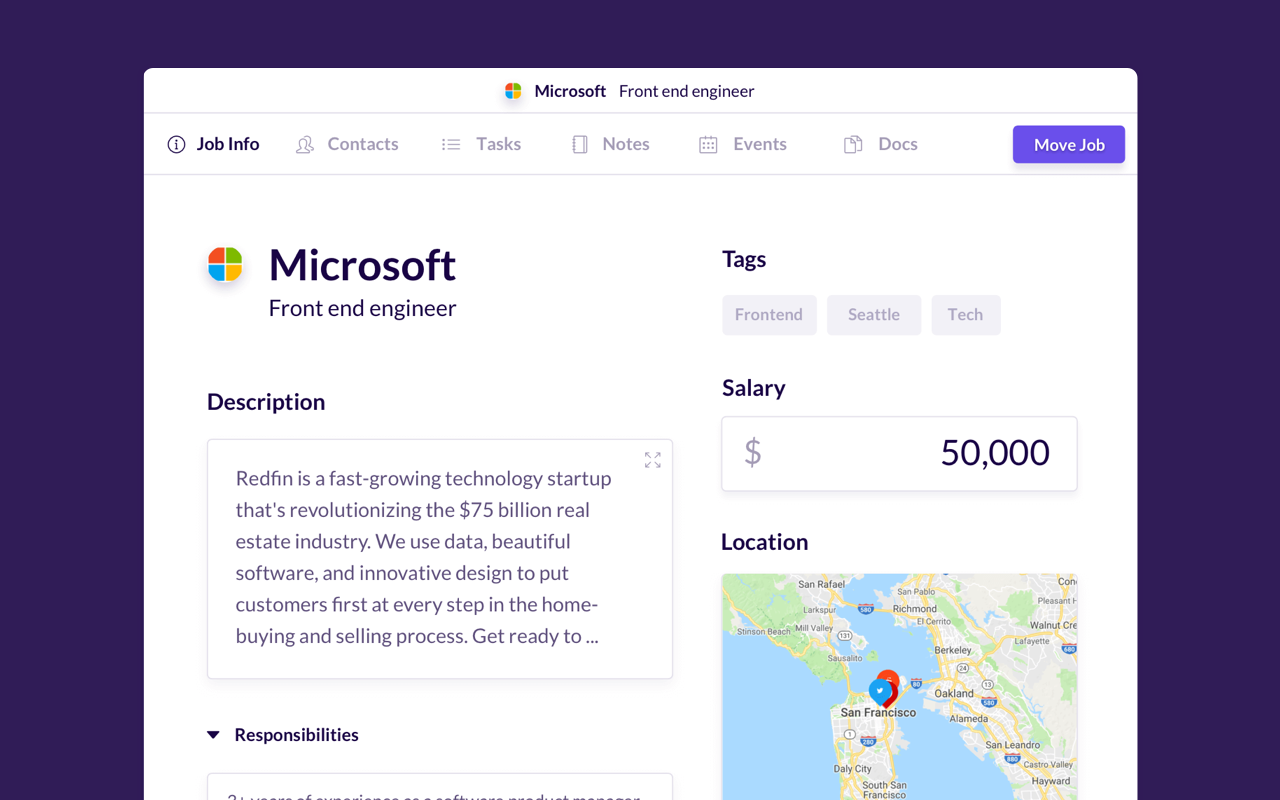Click the Location heading
The height and width of the screenshot is (800, 1280).
[x=765, y=542]
